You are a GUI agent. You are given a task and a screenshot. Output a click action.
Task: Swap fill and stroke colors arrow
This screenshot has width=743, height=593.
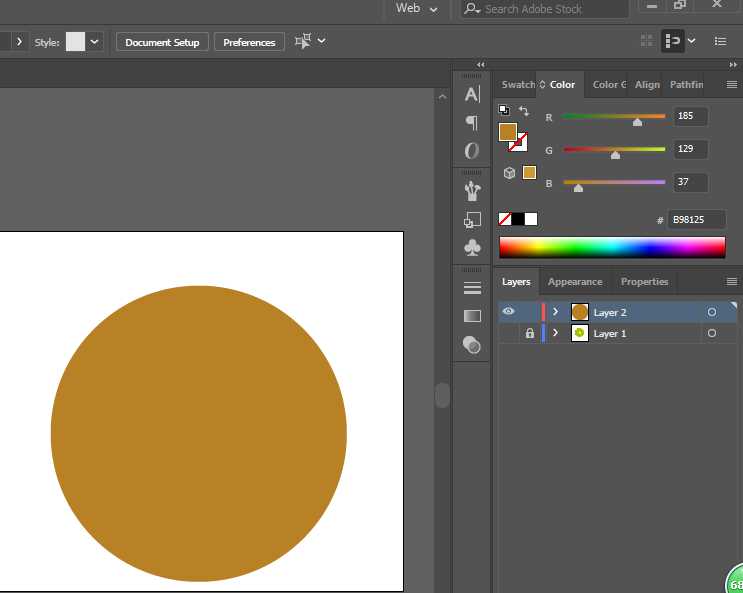pos(523,110)
